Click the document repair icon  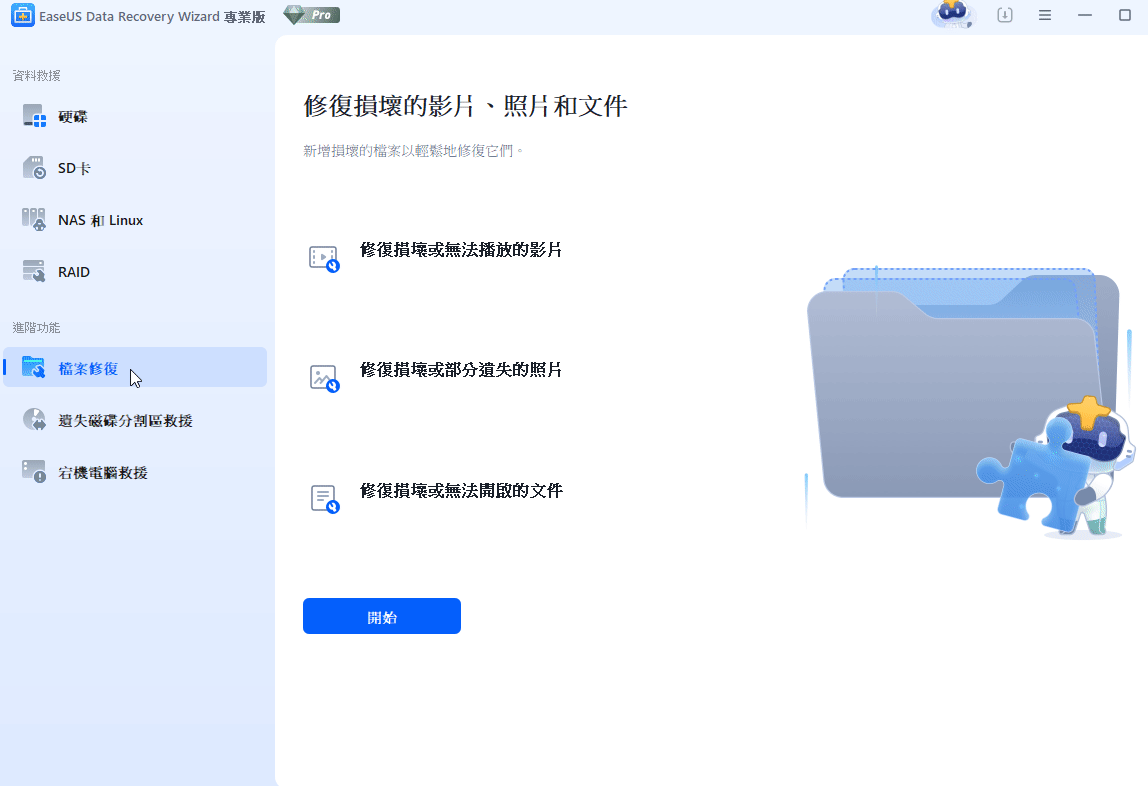click(324, 499)
